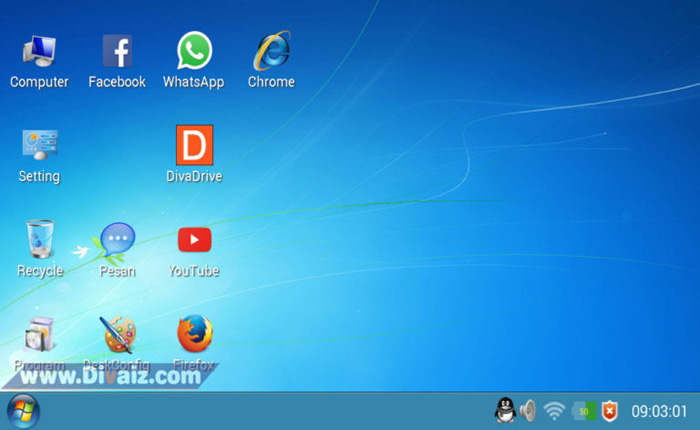The image size is (700, 430).
Task: Open the DeskConfig paint palette icon
Action: (117, 334)
